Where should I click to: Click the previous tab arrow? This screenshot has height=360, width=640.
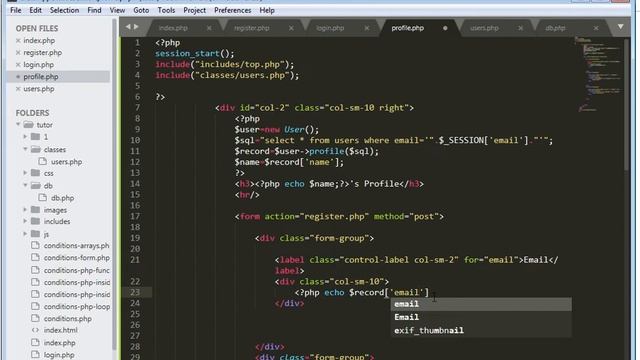pyautogui.click(x=128, y=27)
